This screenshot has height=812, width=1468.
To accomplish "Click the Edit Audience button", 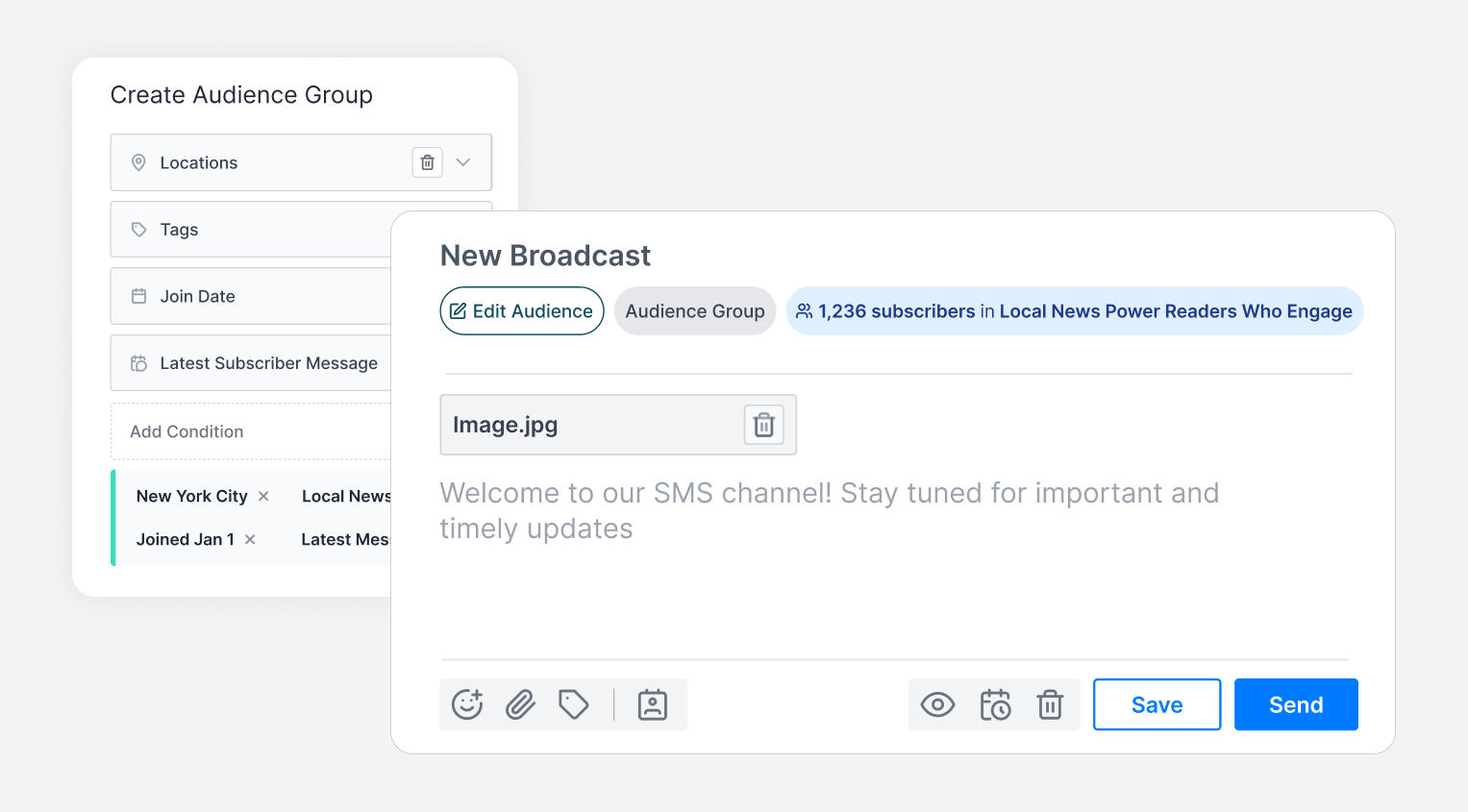I will tap(522, 311).
